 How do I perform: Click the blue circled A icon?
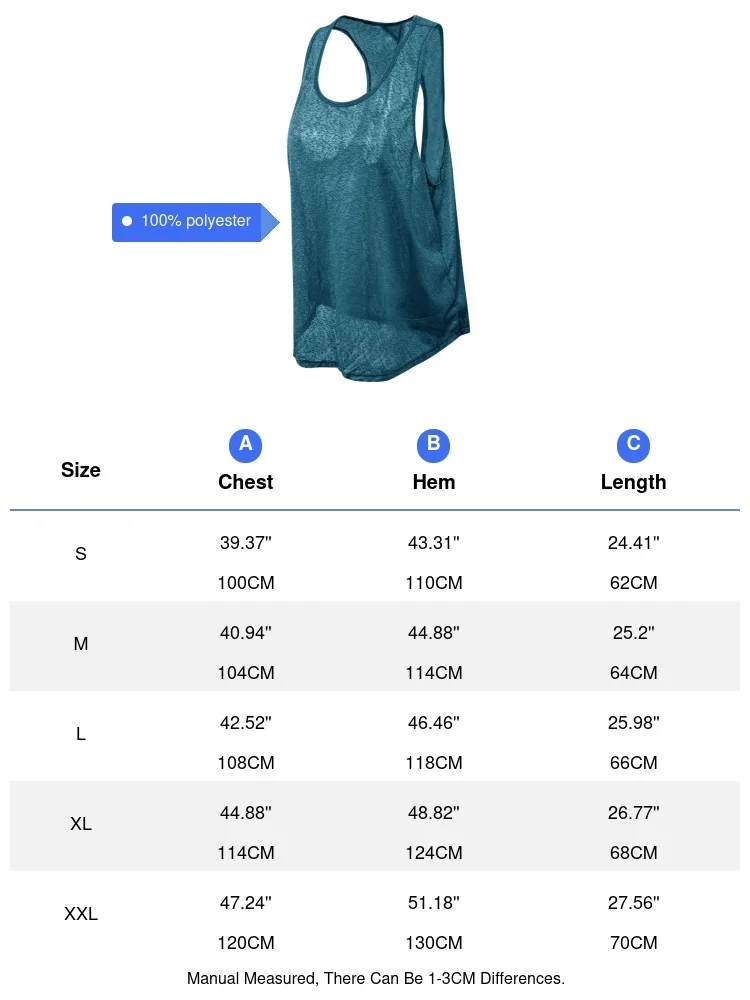click(246, 445)
